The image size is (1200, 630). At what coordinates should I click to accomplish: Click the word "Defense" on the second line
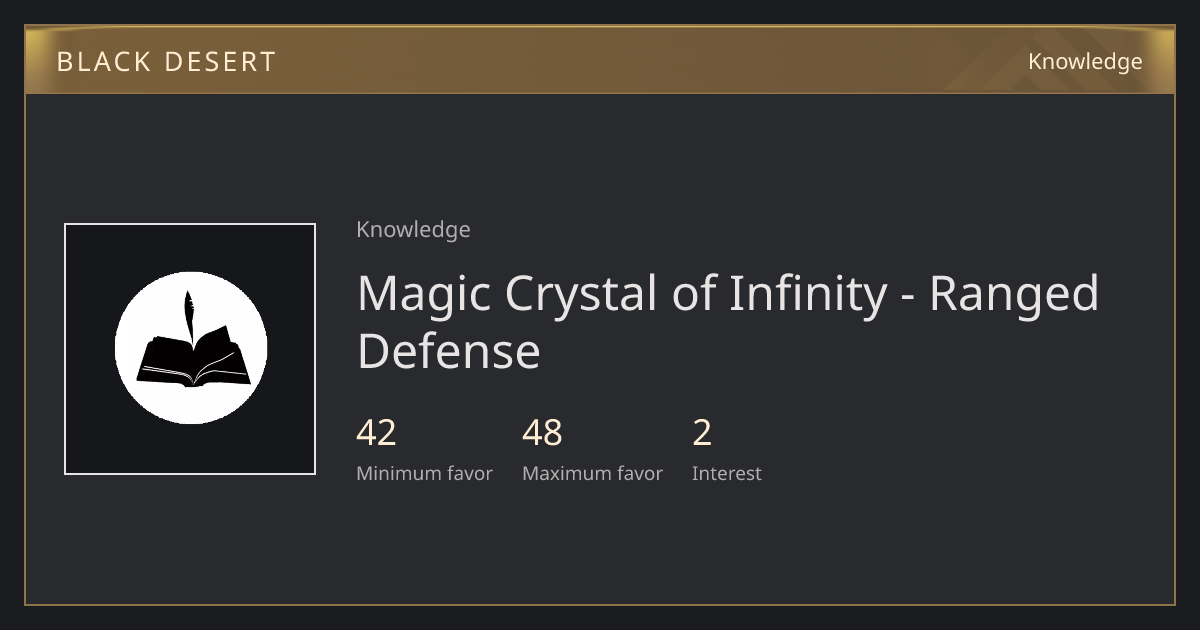coord(449,352)
